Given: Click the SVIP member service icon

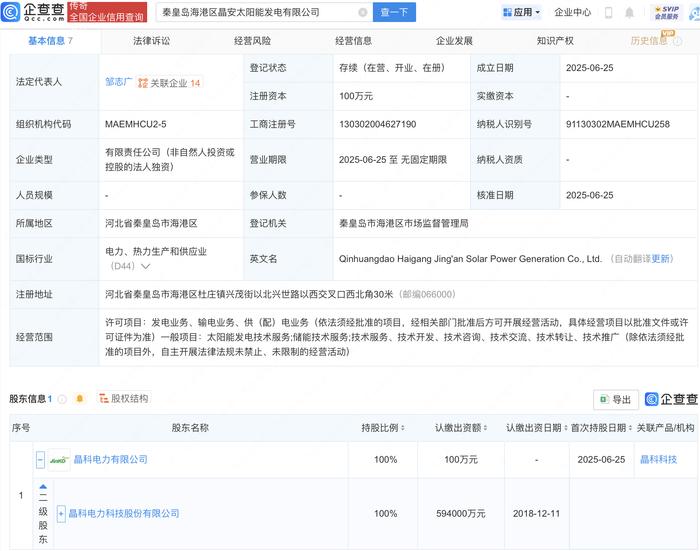Looking at the screenshot, I should (667, 13).
